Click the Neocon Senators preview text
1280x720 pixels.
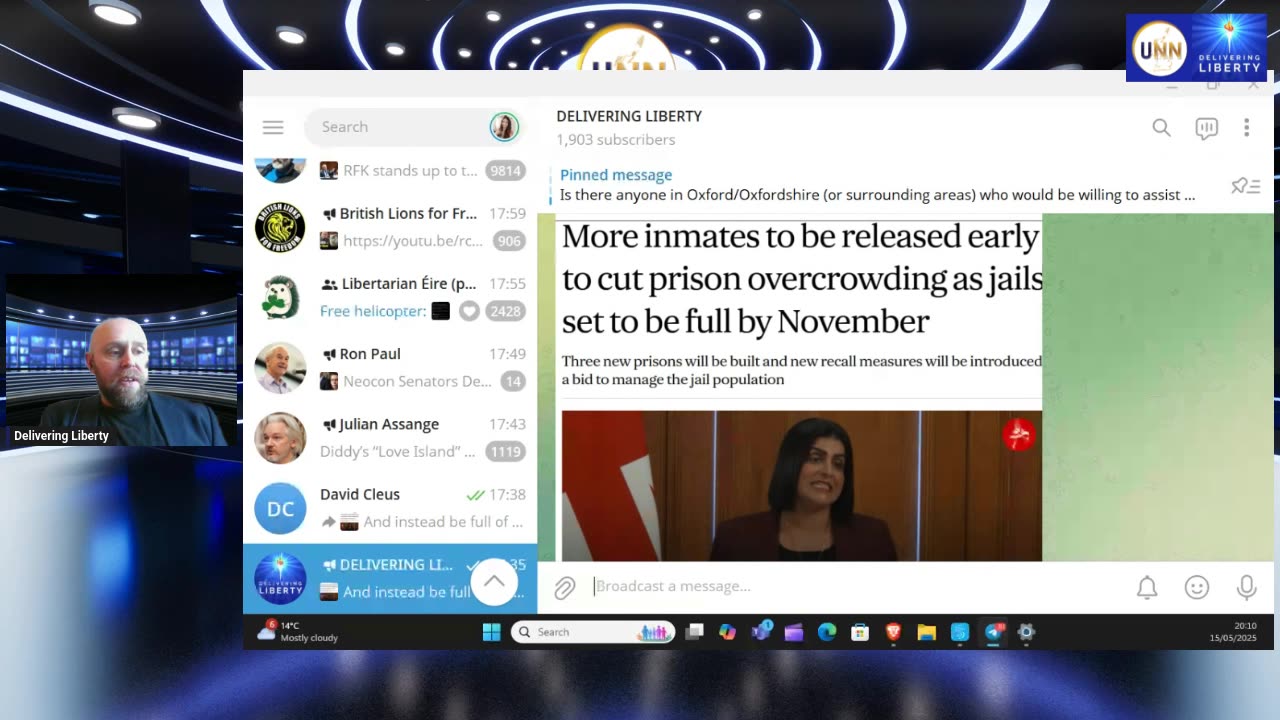(x=417, y=381)
